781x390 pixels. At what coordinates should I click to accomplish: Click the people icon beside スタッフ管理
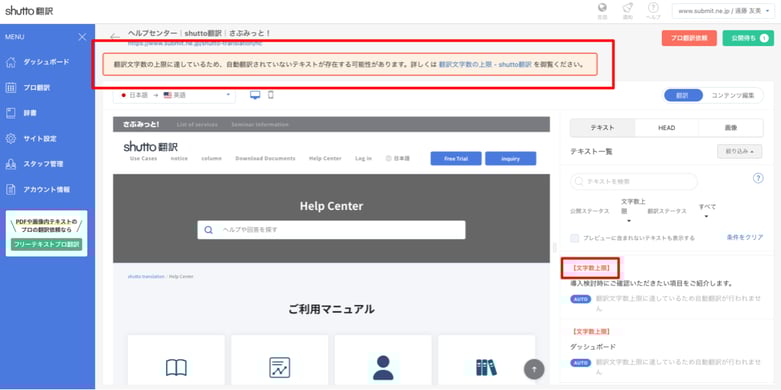coord(10,164)
